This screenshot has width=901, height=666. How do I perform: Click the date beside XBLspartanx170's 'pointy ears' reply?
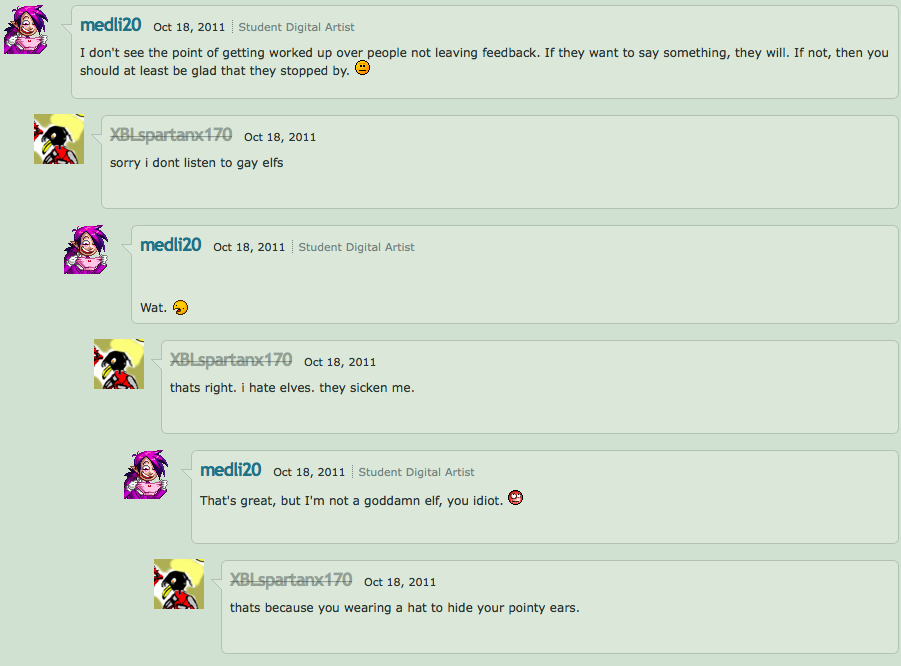coord(400,582)
